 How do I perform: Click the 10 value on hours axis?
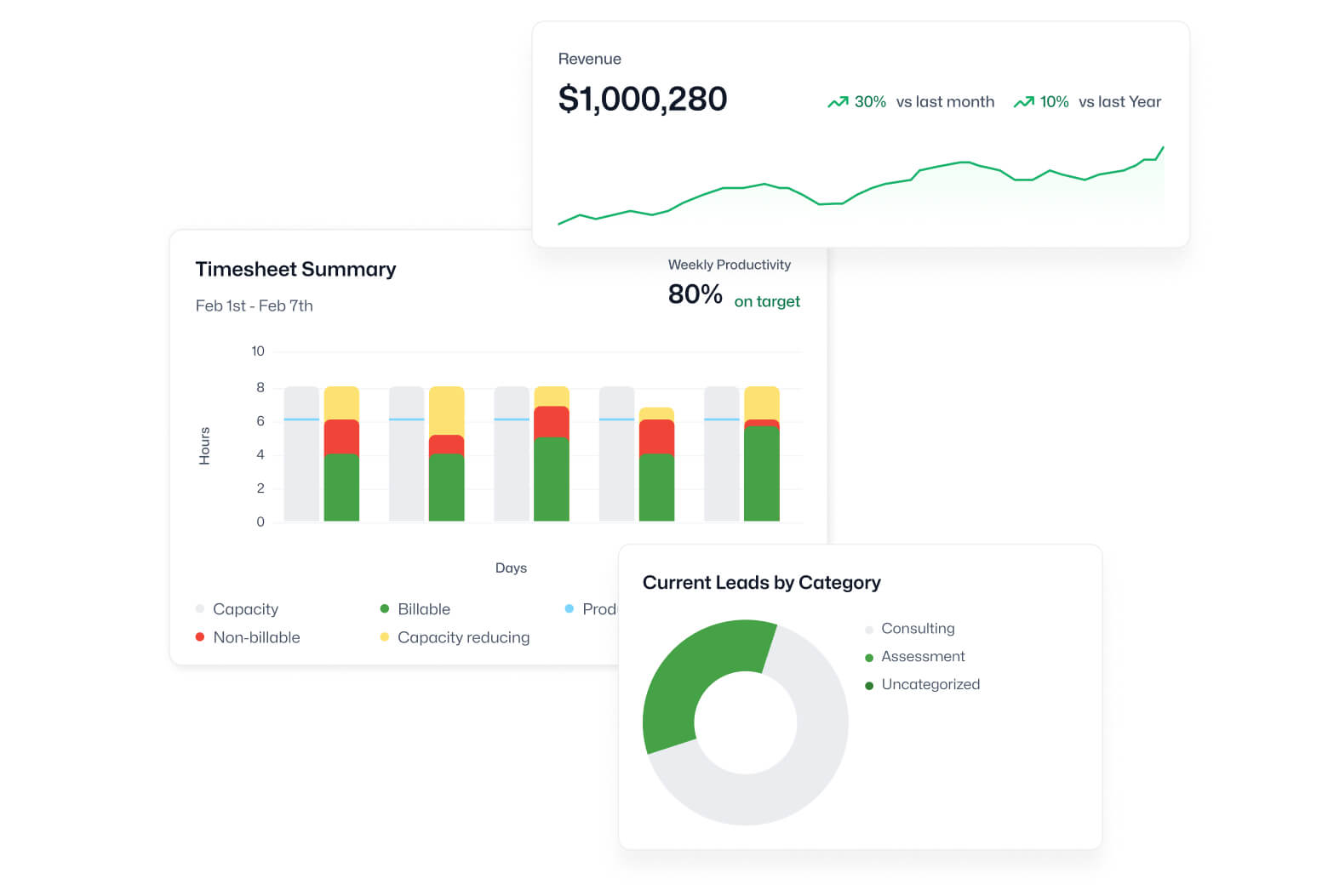[x=258, y=351]
